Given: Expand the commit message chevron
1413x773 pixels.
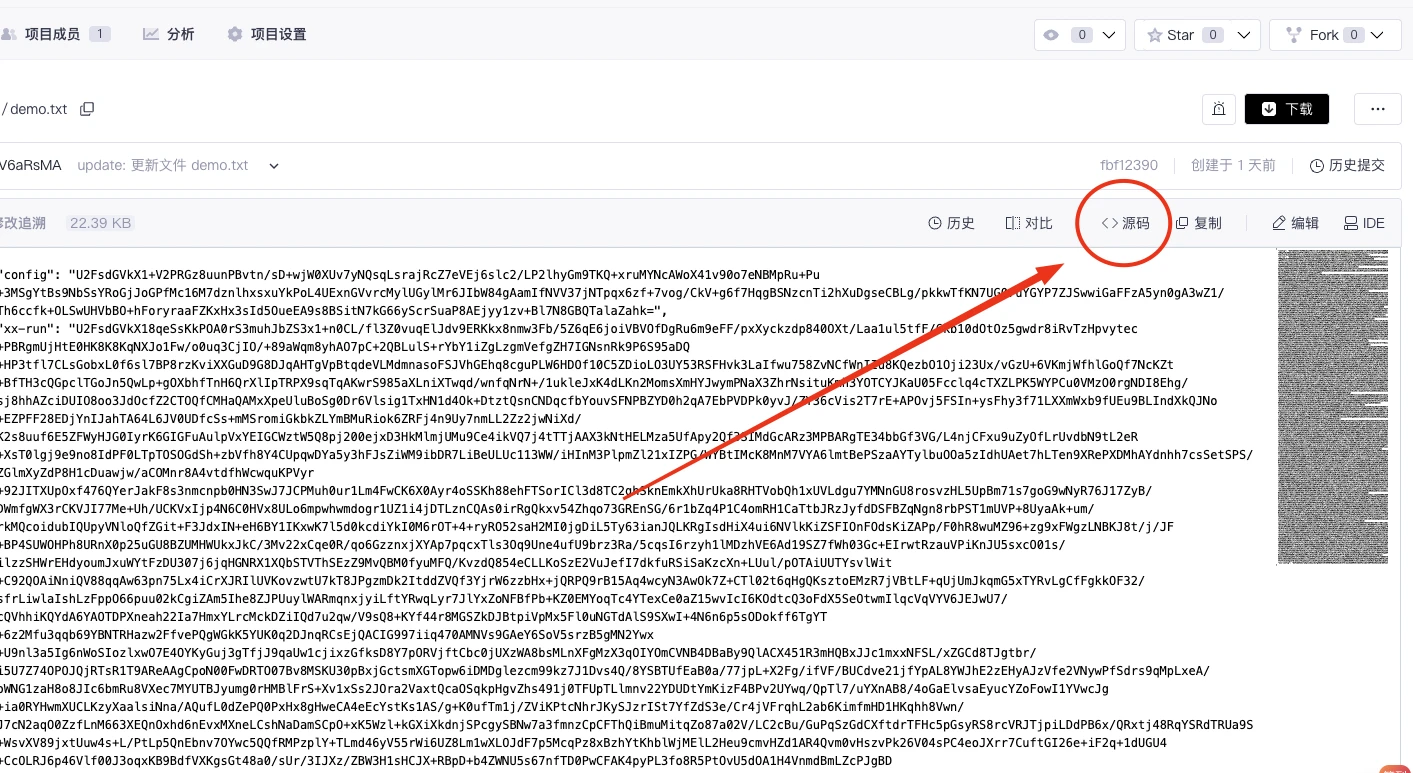Looking at the screenshot, I should click(274, 166).
